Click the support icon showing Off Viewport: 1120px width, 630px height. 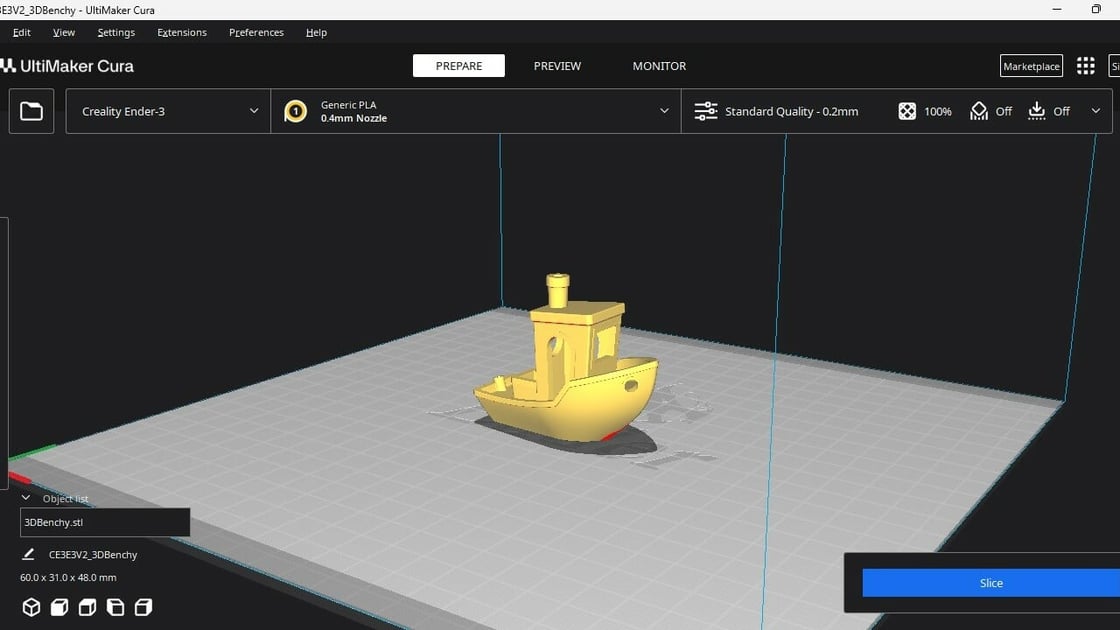coord(979,111)
